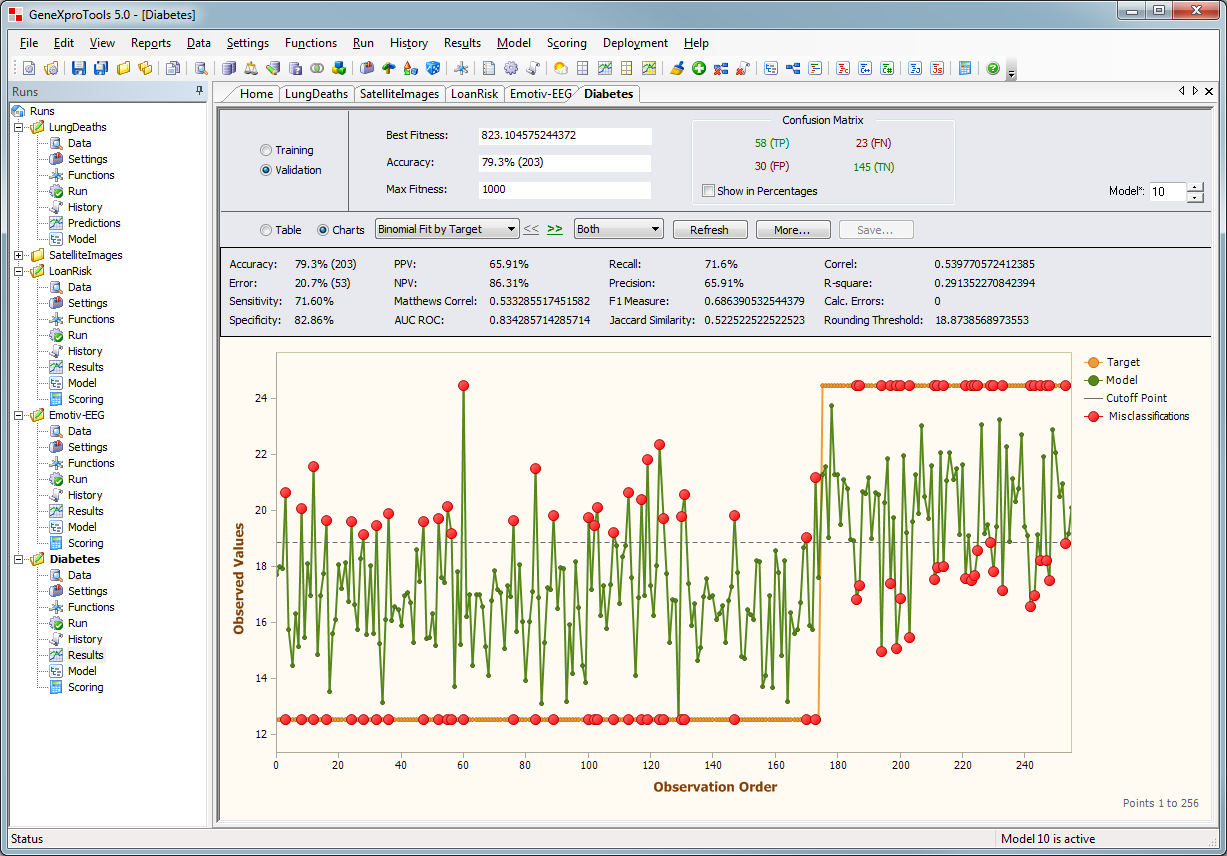Open the toolbar calculator icon

click(x=965, y=68)
